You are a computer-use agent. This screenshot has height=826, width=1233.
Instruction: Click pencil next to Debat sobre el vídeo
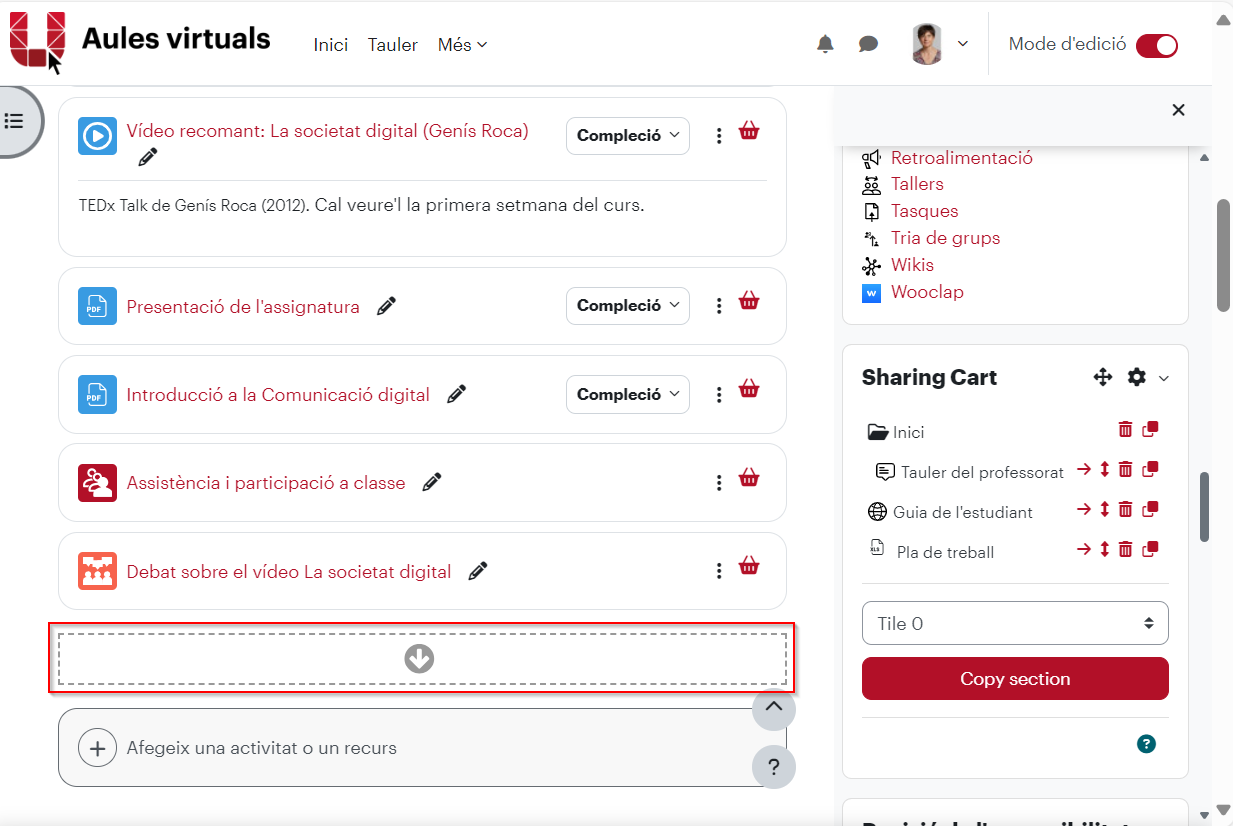[478, 571]
